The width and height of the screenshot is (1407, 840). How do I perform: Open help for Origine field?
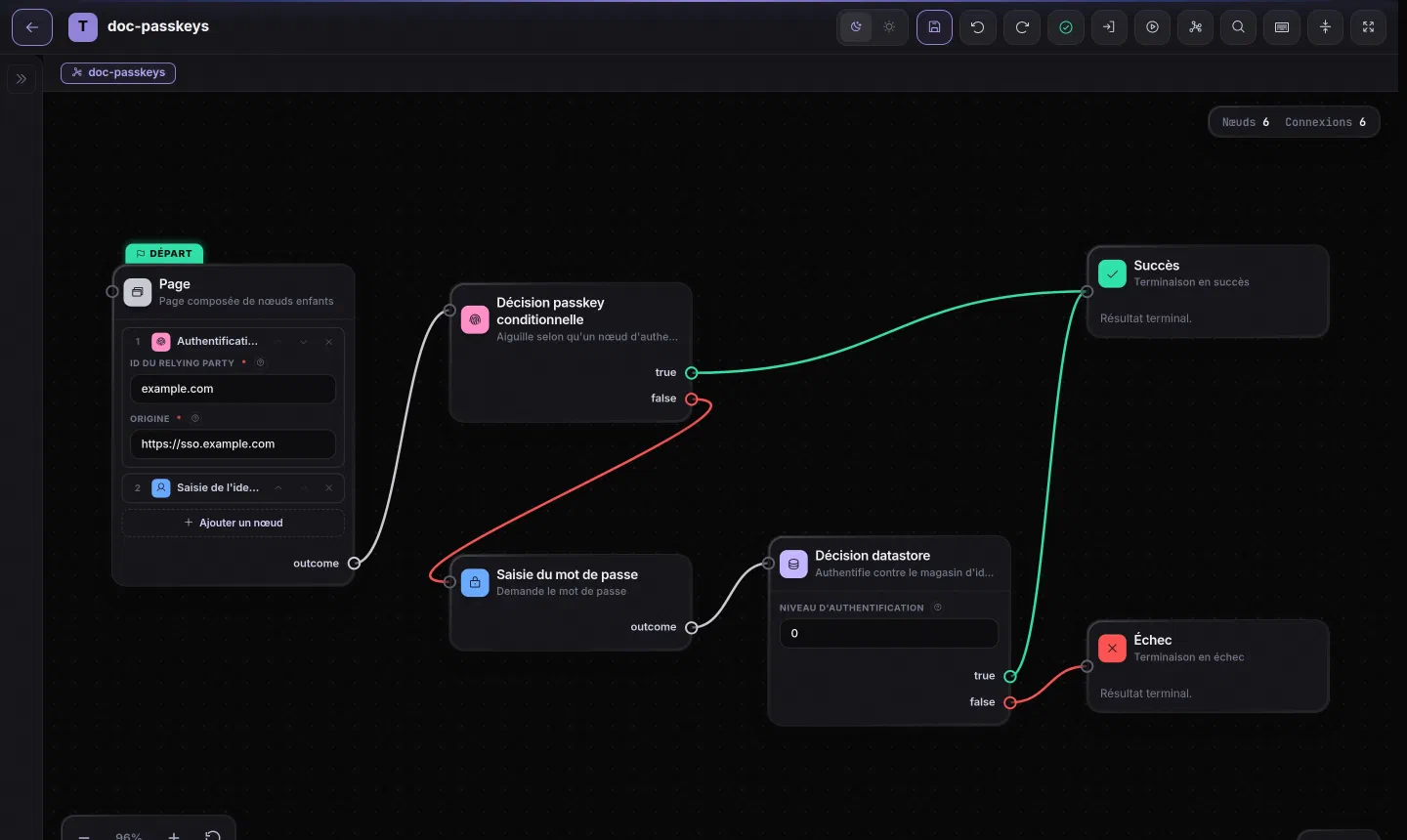pos(195,419)
